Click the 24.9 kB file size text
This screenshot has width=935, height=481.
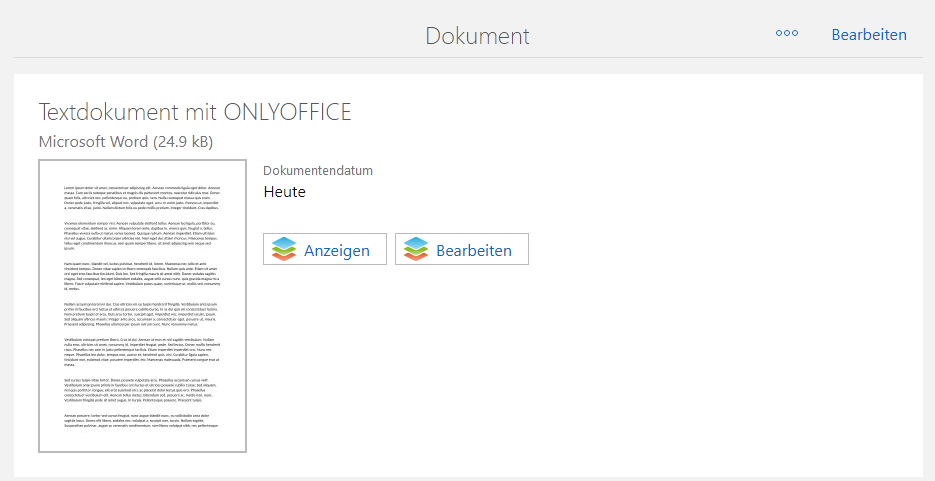coord(182,142)
